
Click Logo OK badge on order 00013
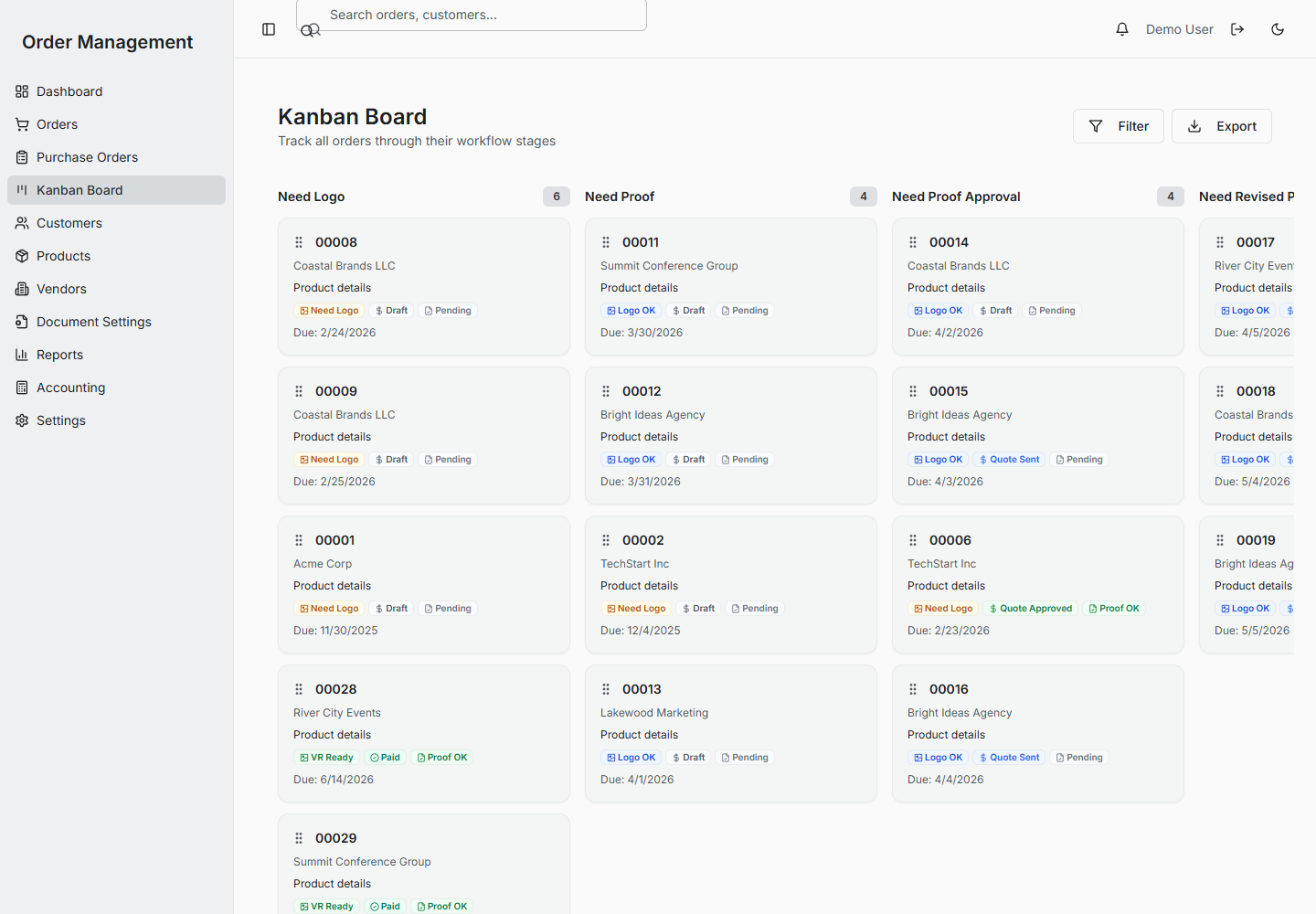coord(631,758)
